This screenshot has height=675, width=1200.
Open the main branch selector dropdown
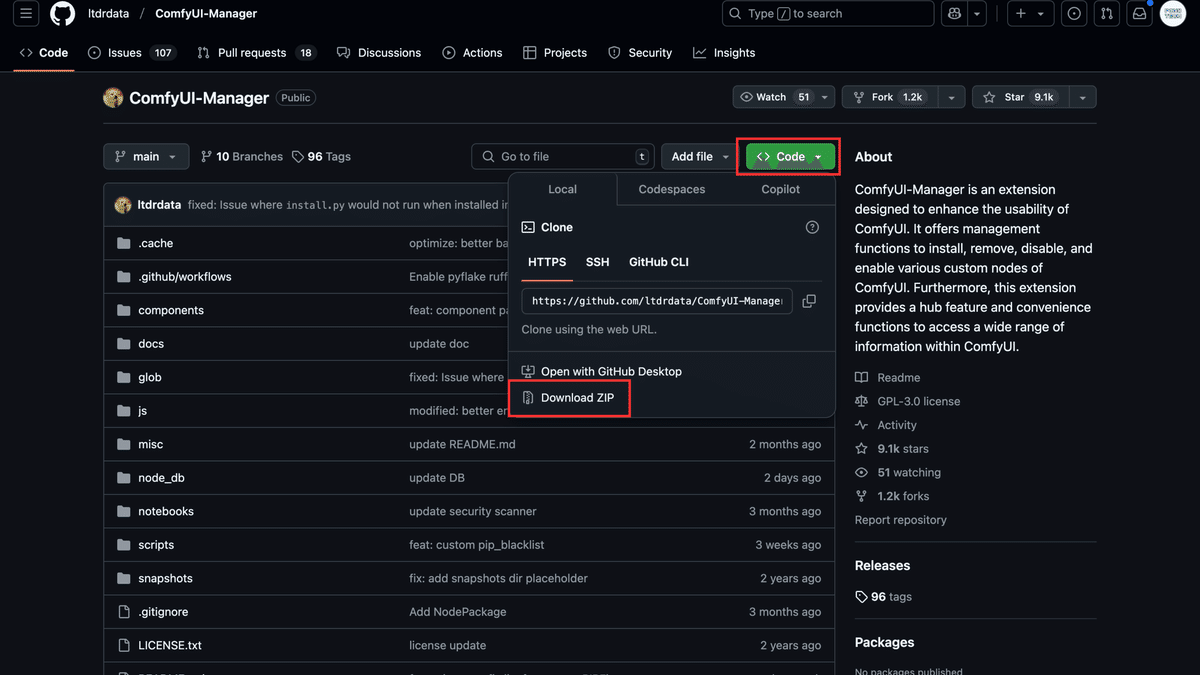(146, 157)
